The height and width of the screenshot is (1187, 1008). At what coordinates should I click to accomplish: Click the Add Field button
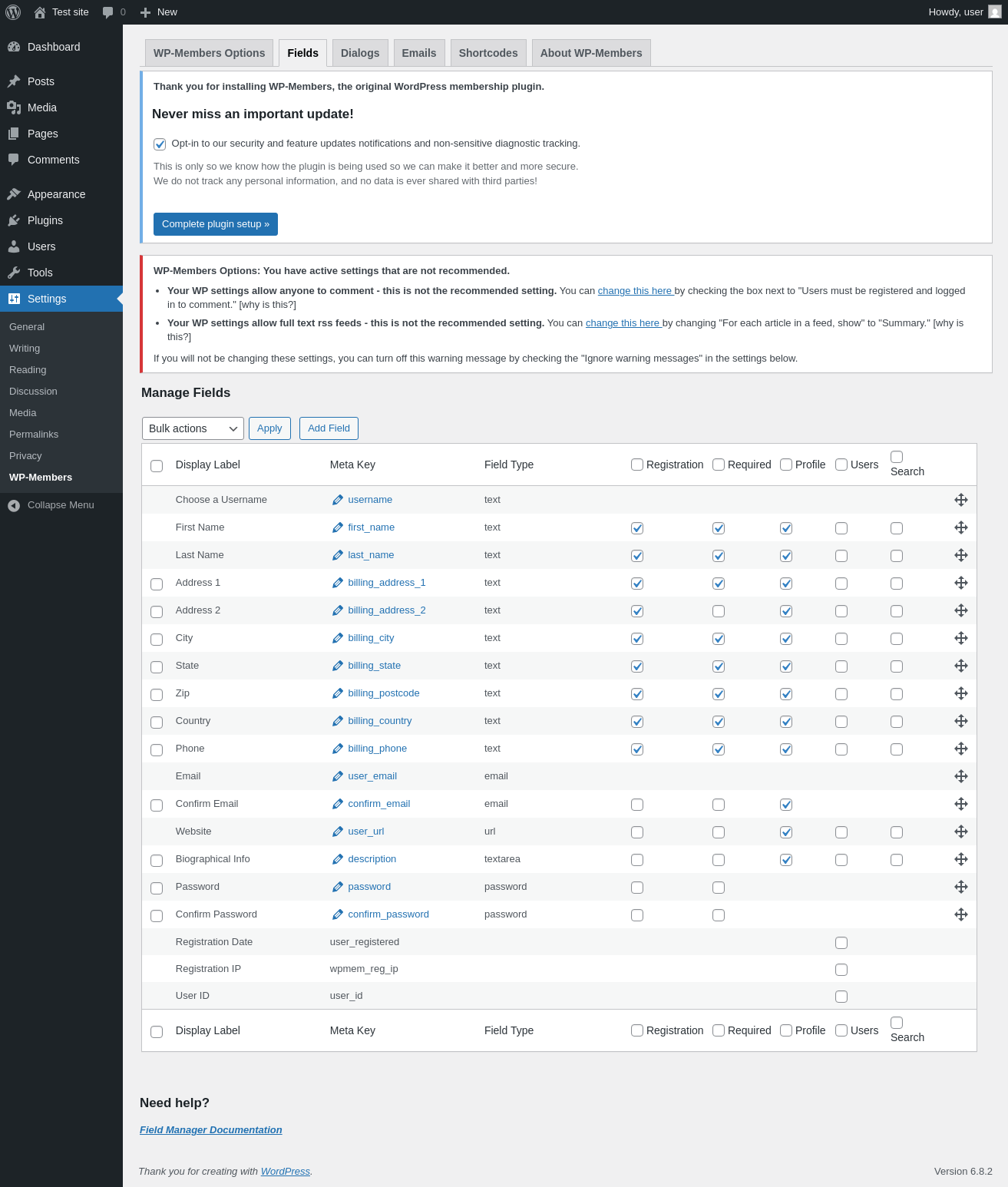(x=329, y=428)
